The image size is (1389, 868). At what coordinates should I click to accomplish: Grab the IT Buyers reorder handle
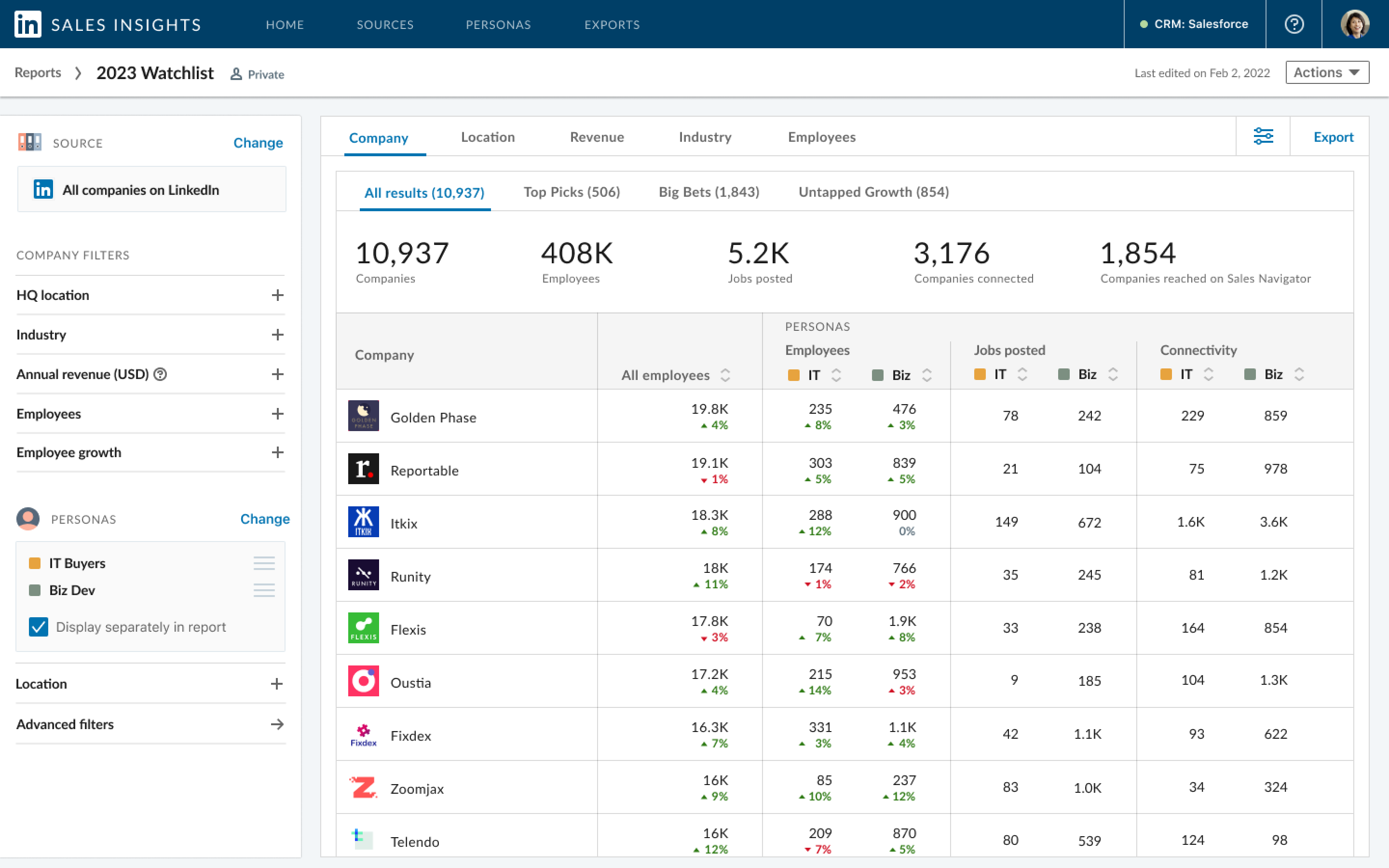pyautogui.click(x=264, y=563)
